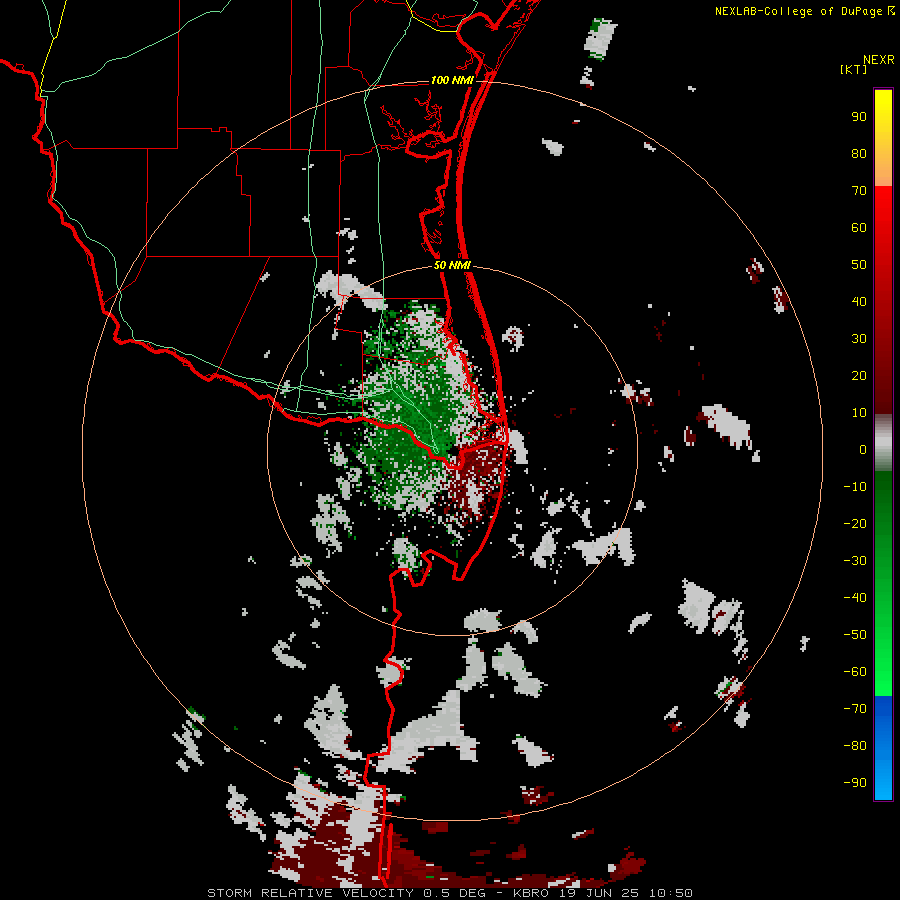Image resolution: width=900 pixels, height=900 pixels.
Task: Pick the gray zero-velocity color bar segment
Action: pos(883,443)
